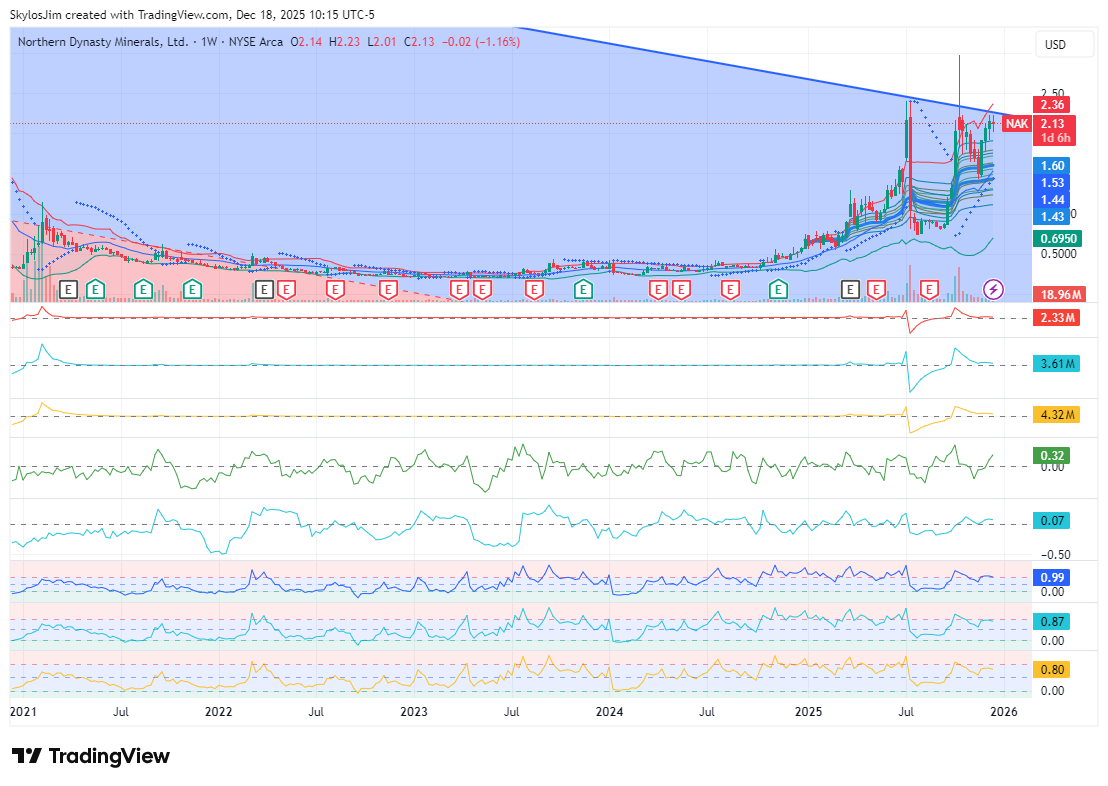Click the C2.13 close value
The height and width of the screenshot is (786, 1108).
419,42
